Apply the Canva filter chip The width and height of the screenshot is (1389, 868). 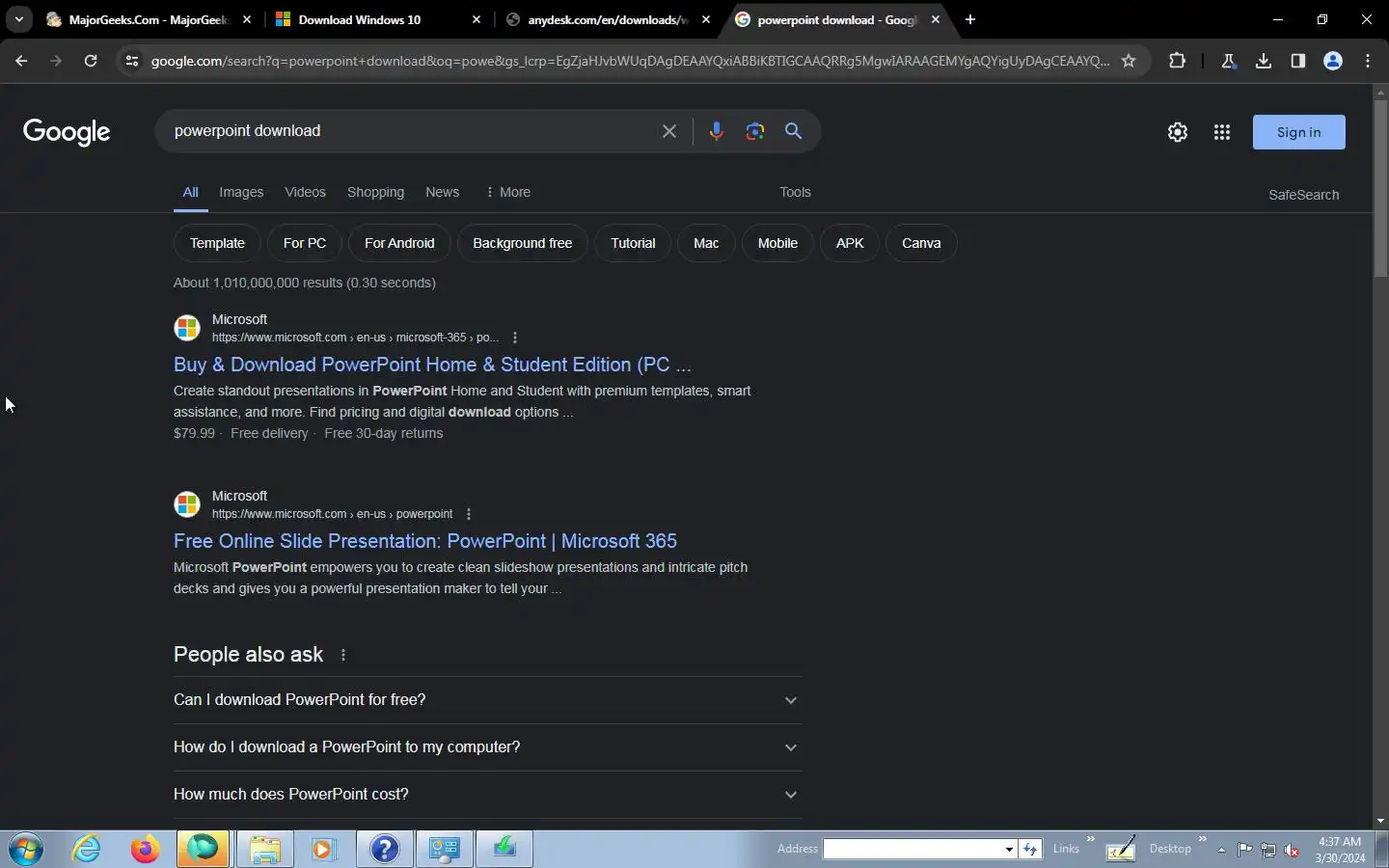[921, 243]
